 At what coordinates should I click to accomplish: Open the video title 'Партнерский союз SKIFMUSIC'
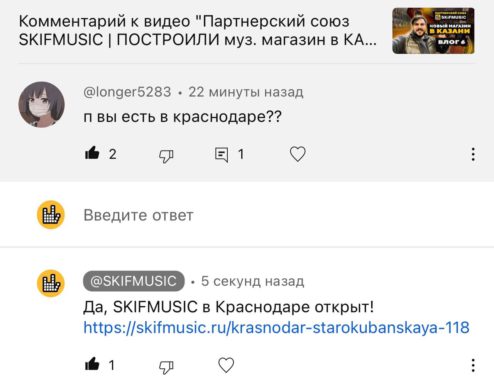197,31
